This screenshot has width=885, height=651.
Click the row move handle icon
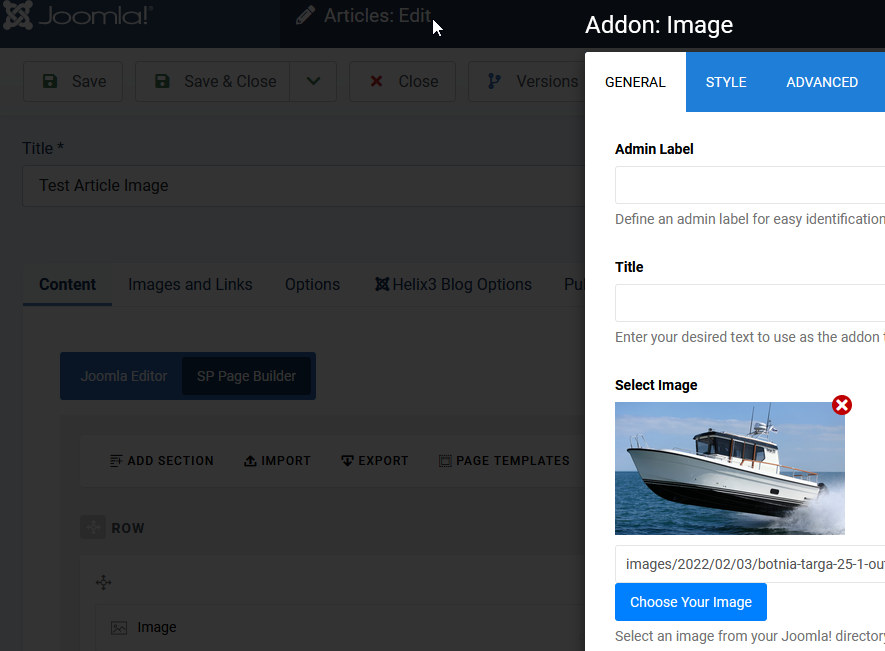point(93,528)
